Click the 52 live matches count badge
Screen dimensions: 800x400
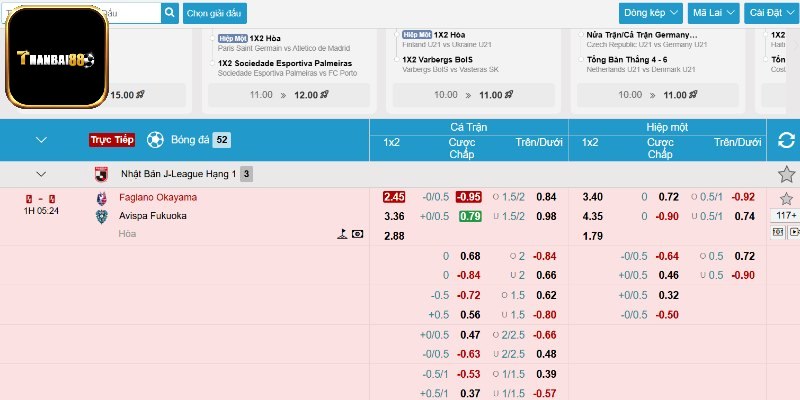point(221,140)
